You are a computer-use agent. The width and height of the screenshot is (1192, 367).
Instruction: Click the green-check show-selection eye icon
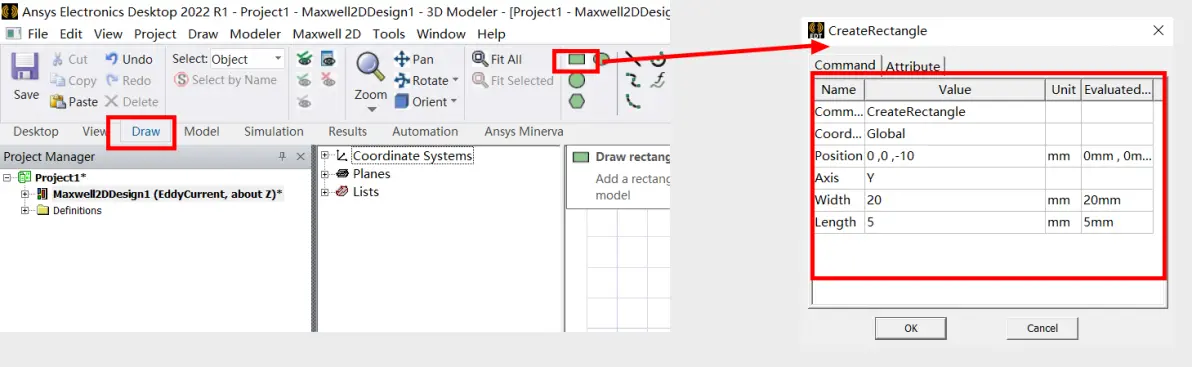pyautogui.click(x=304, y=59)
